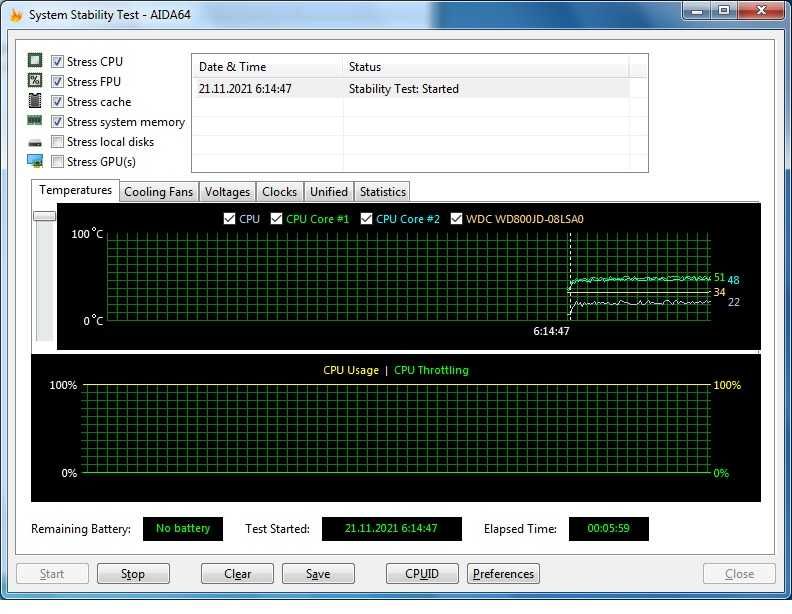Click the monitor icon beside Stress GPU(s)

point(35,161)
